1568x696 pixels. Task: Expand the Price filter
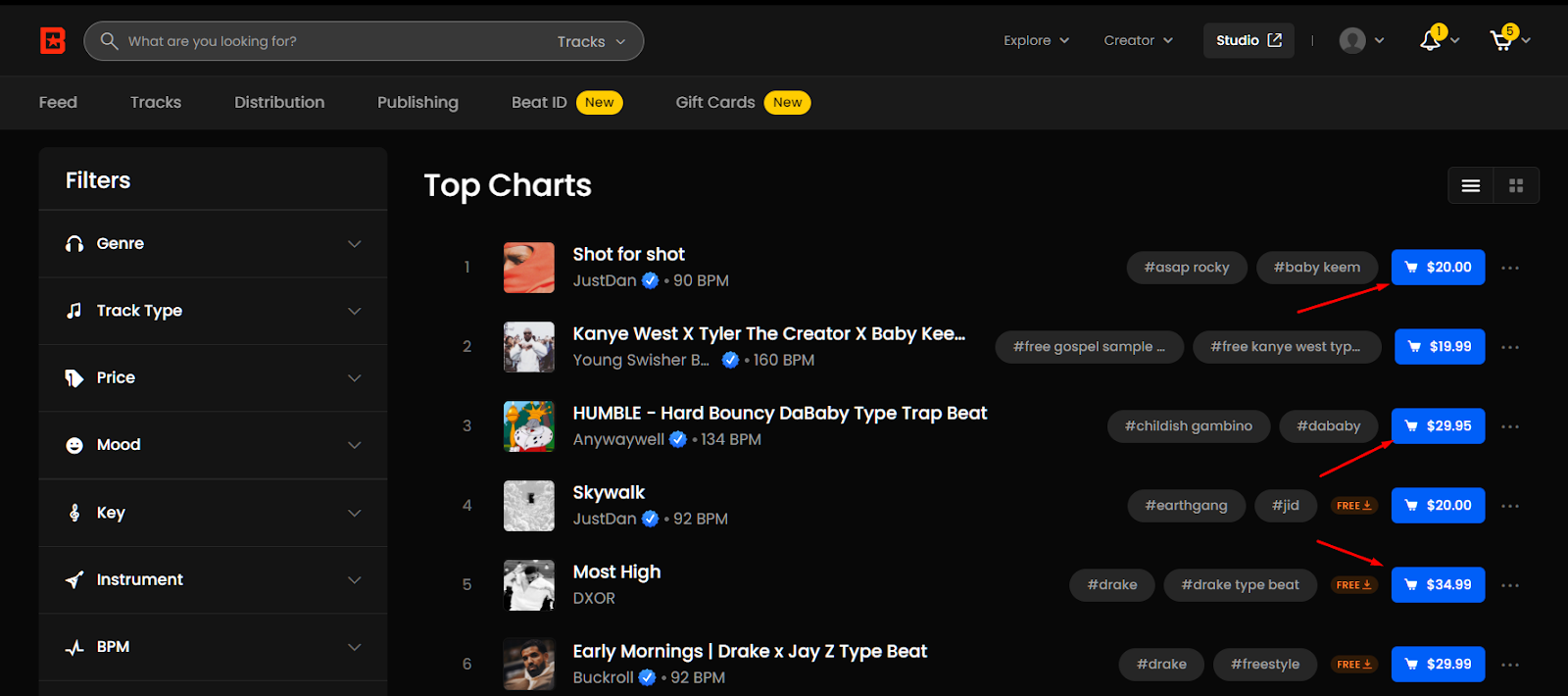[213, 377]
